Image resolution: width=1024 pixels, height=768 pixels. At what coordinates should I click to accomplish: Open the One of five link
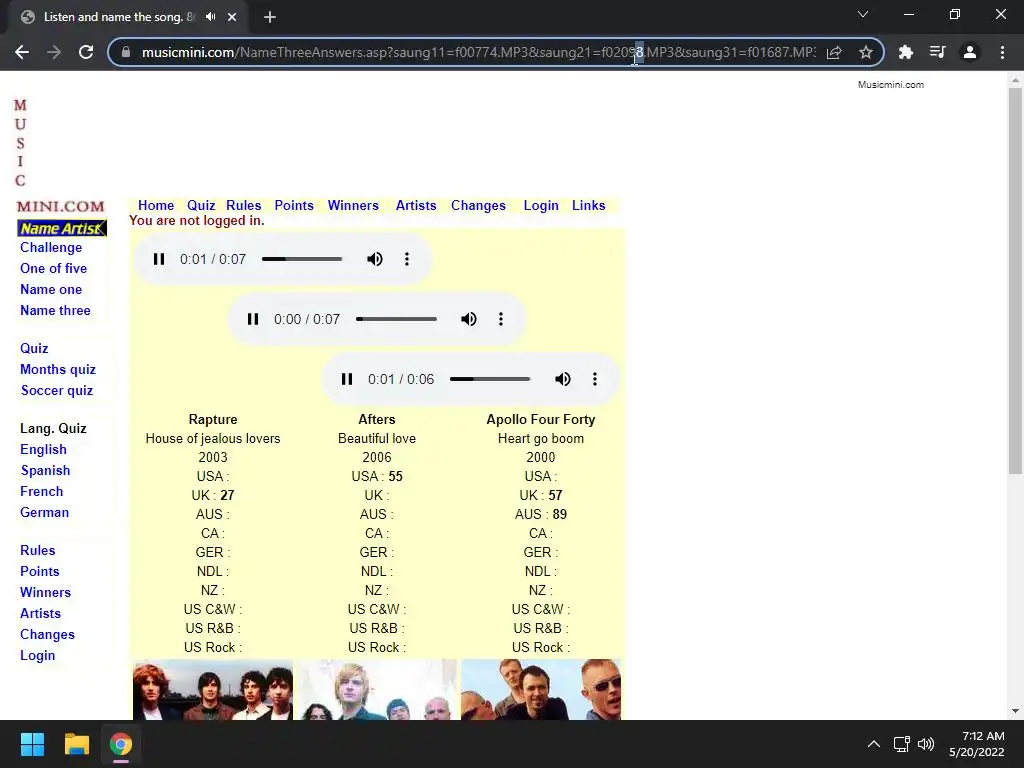click(x=54, y=268)
